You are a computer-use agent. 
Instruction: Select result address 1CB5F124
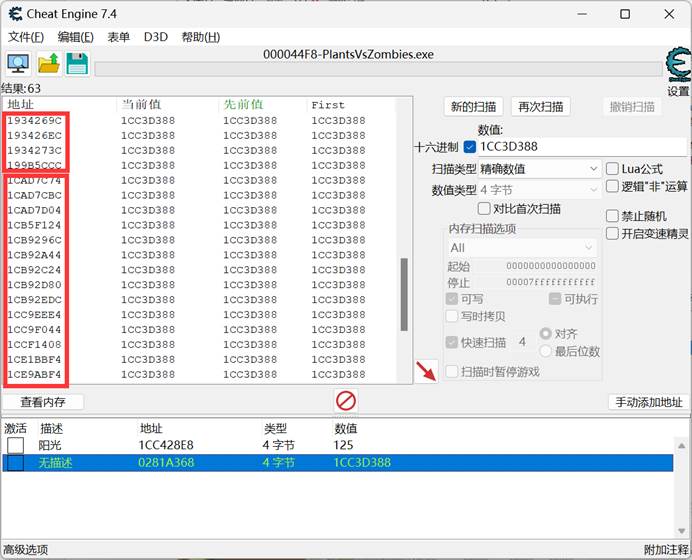(x=34, y=225)
